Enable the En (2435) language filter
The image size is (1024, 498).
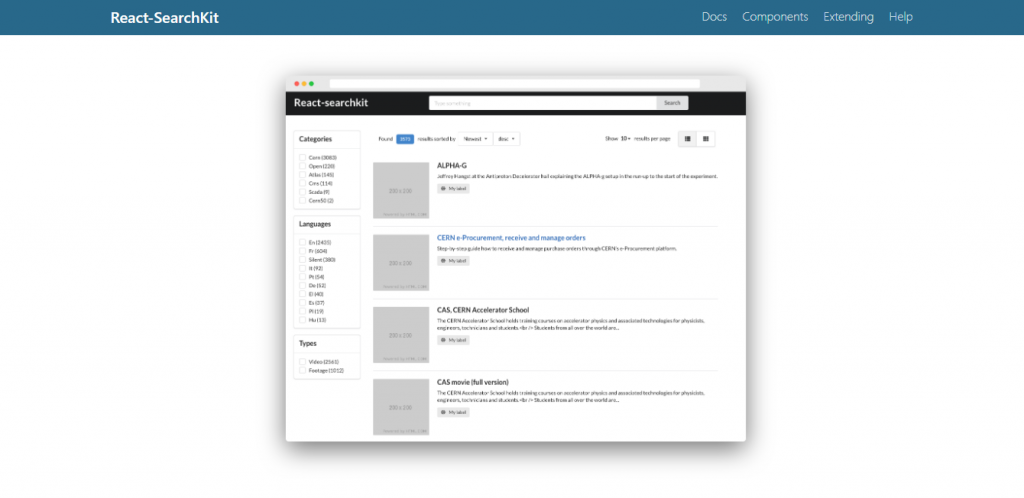point(302,242)
